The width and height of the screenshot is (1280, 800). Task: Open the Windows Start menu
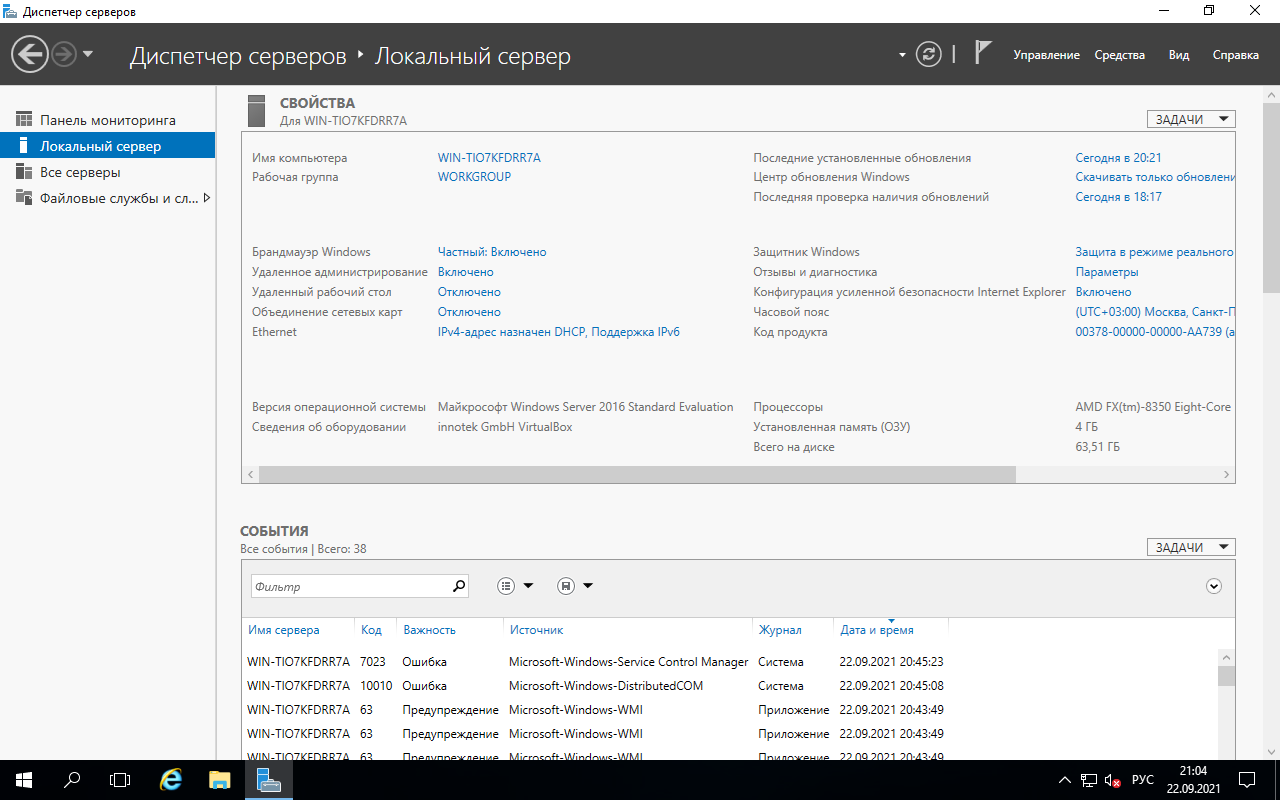24,779
